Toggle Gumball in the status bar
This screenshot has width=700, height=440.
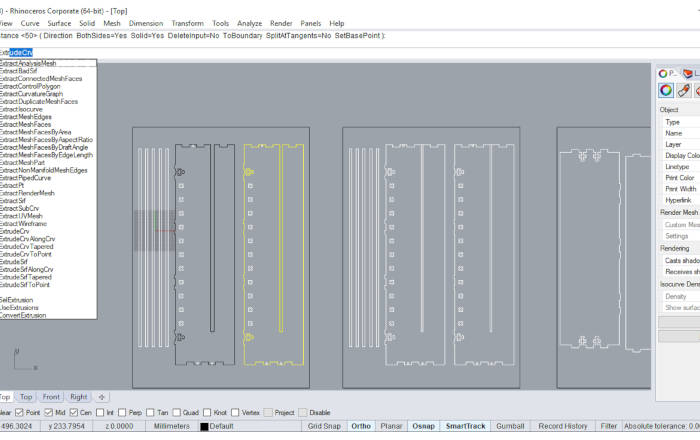pyautogui.click(x=510, y=426)
